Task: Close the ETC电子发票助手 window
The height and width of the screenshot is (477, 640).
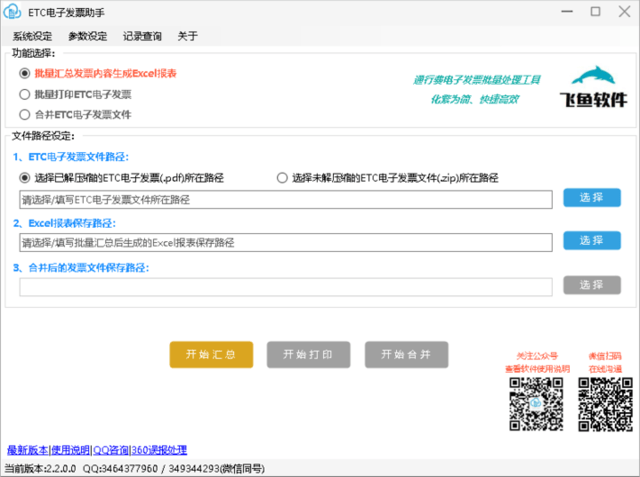Action: (624, 12)
